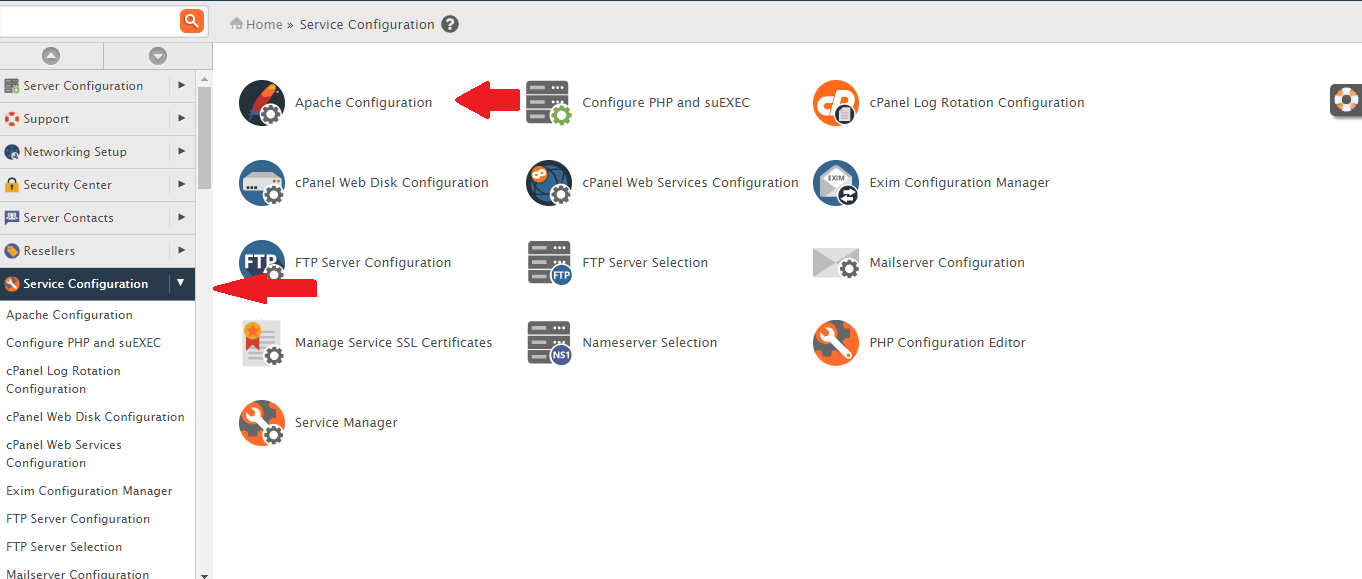Click the Home breadcrumb link
Screen dimensions: 1362x579
click(x=264, y=24)
